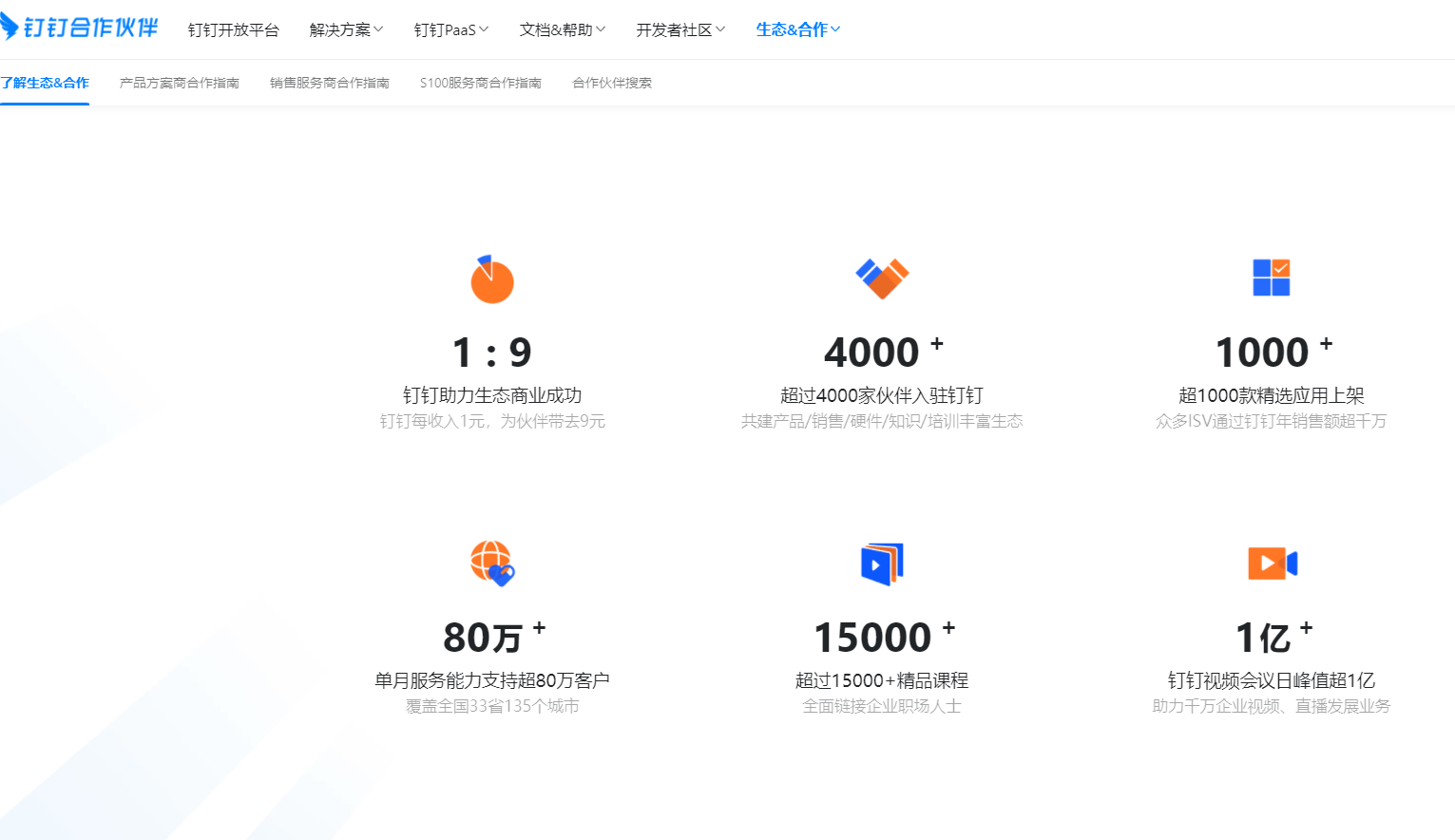Click the 15000+ statistic number
Viewport: 1455px width, 840px height.
[884, 637]
